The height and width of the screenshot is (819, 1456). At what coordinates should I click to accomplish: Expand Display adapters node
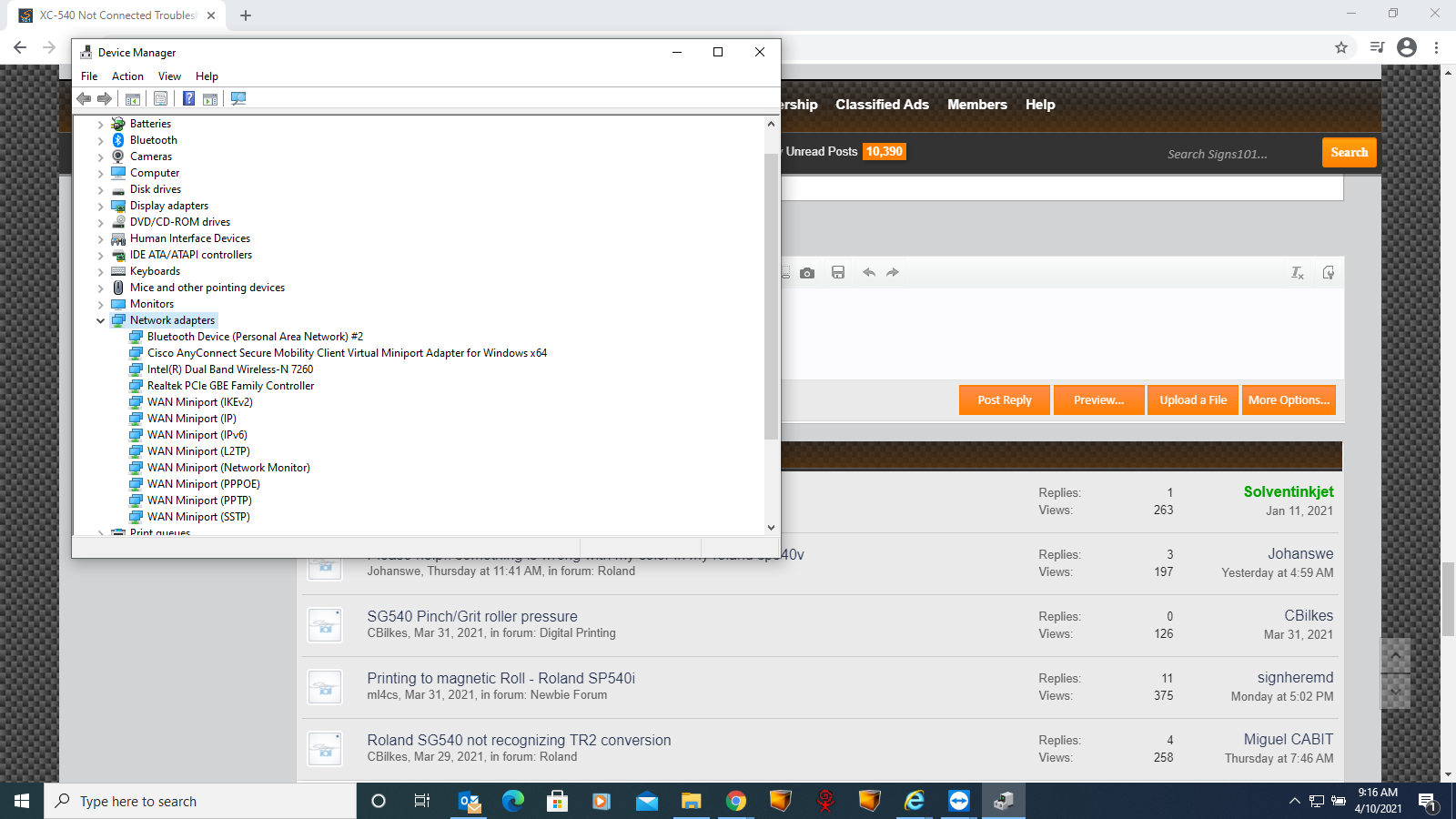click(x=100, y=207)
